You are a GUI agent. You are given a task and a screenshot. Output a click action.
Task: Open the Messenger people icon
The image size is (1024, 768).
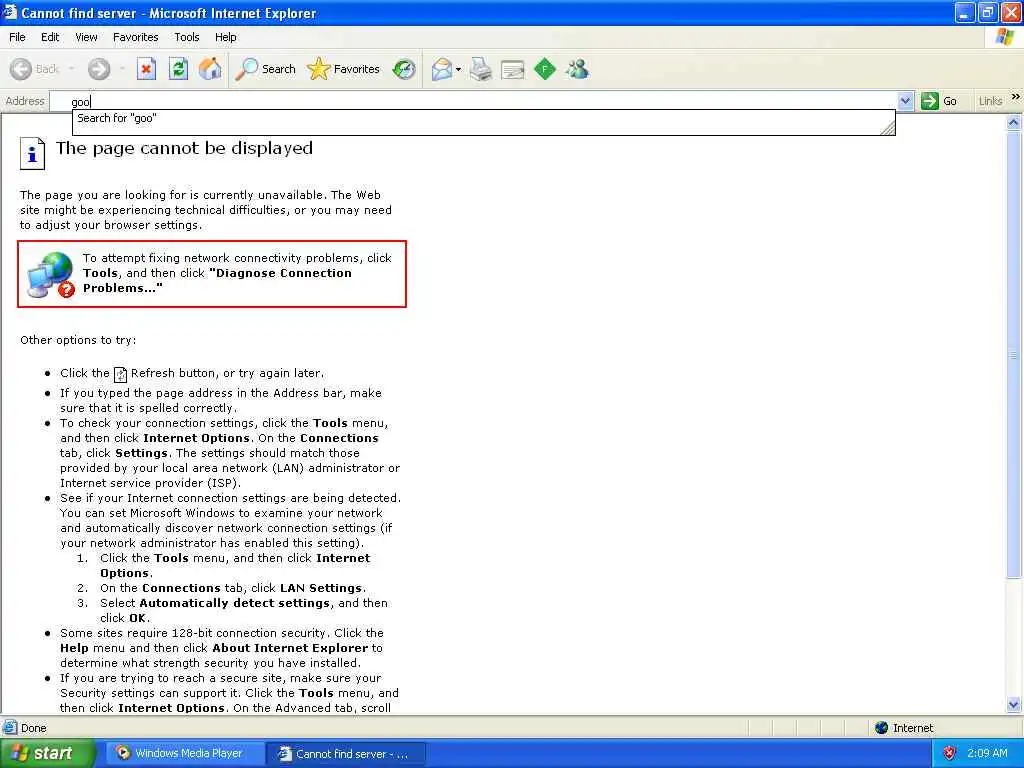click(577, 69)
